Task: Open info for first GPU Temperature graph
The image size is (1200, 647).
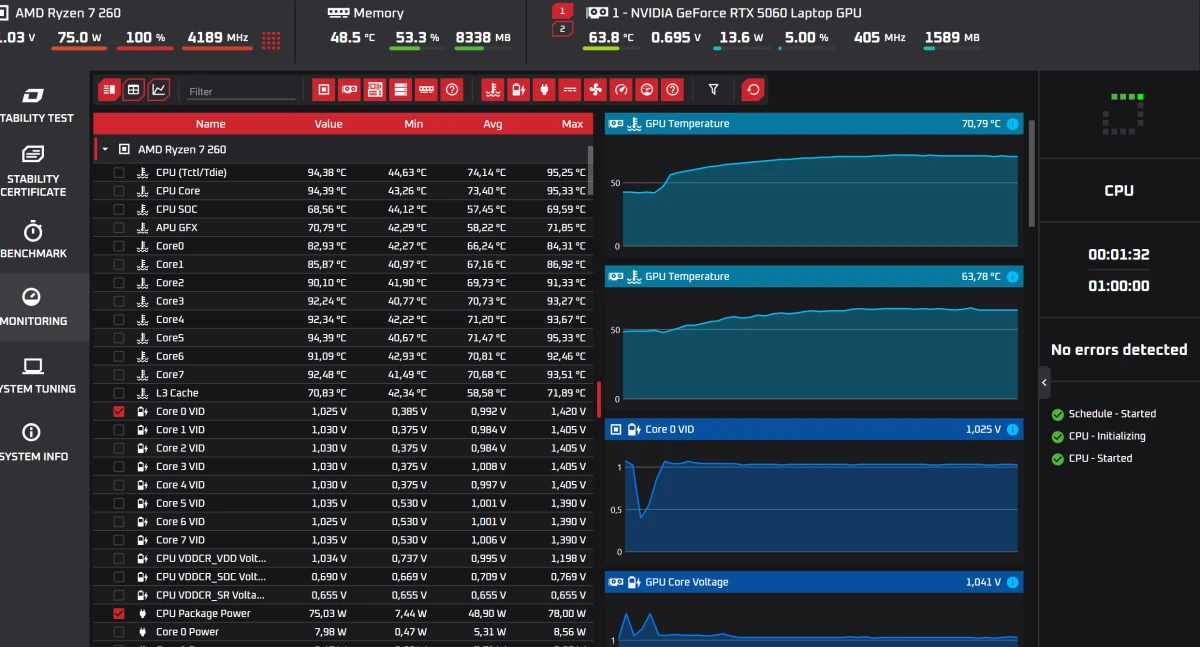Action: pos(1012,124)
